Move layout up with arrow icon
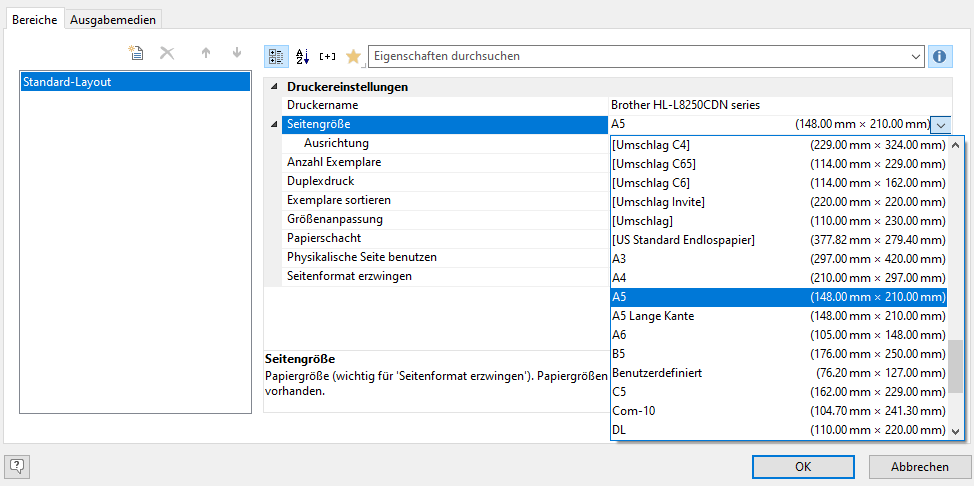The height and width of the screenshot is (486, 974). (206, 53)
